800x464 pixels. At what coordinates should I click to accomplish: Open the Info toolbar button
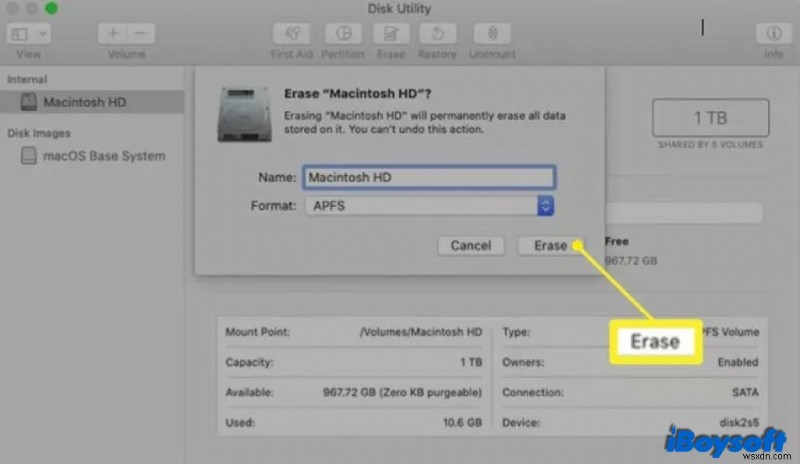773,34
